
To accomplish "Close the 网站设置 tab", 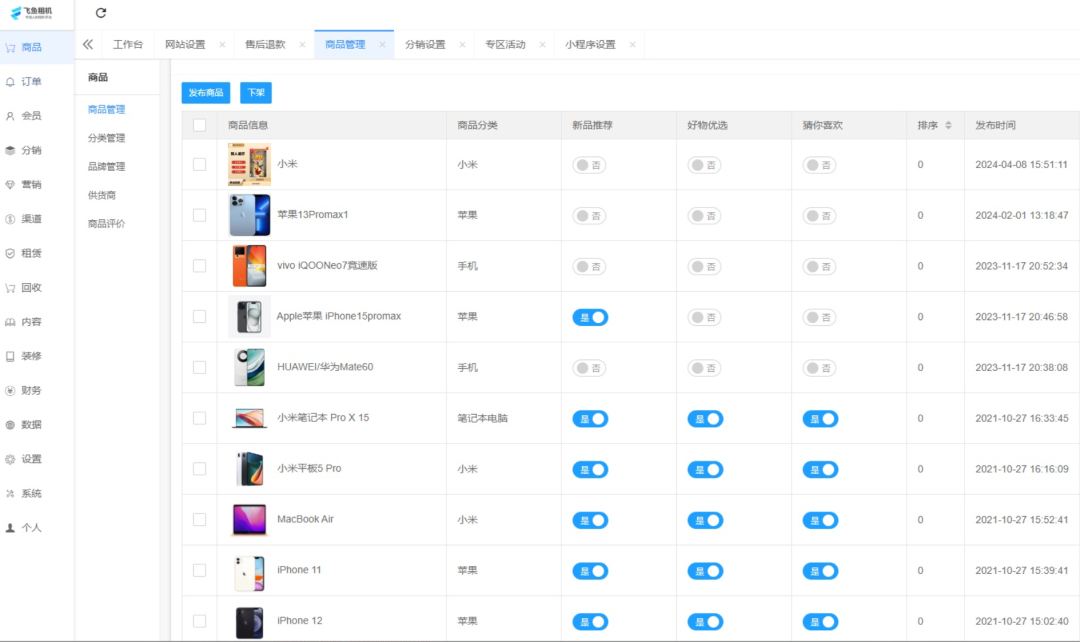I will [222, 45].
